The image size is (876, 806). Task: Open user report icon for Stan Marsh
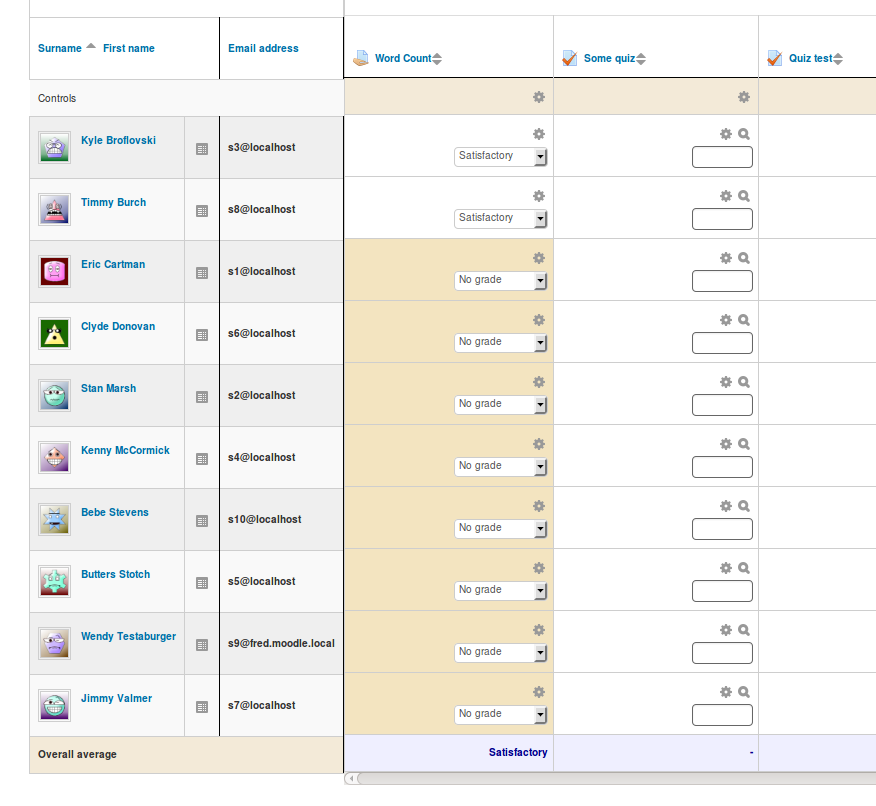point(202,397)
